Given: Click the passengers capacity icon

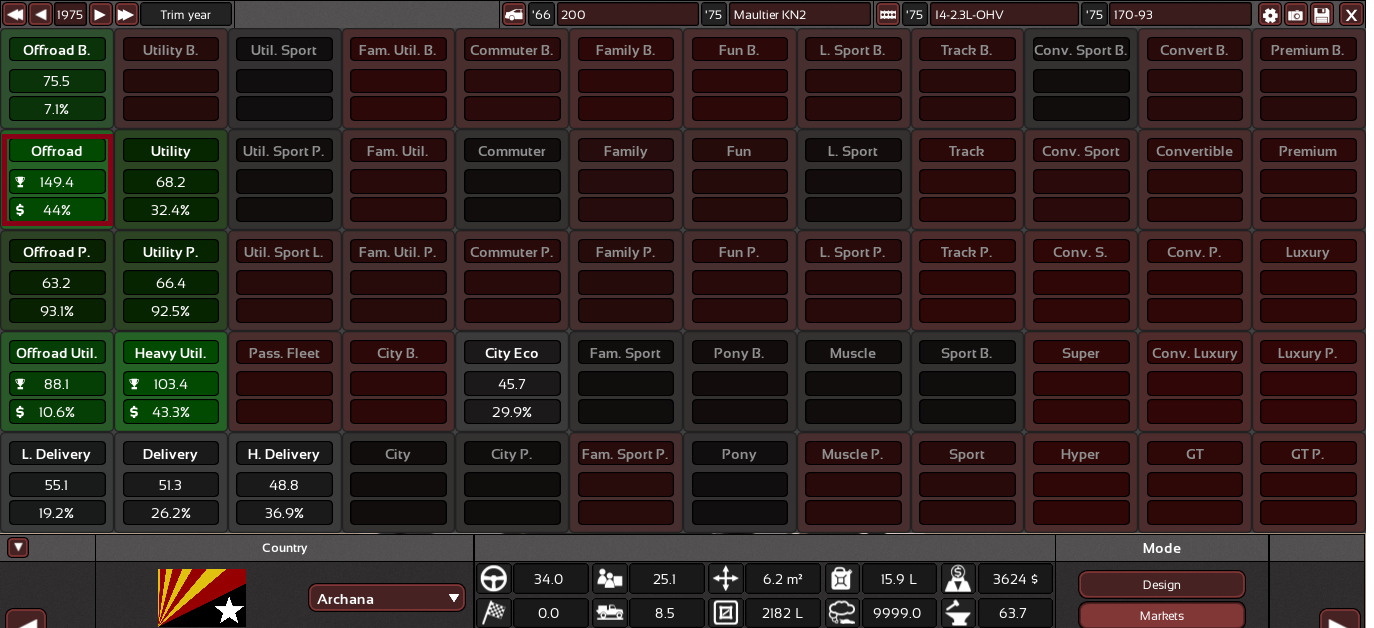Looking at the screenshot, I should [x=609, y=579].
